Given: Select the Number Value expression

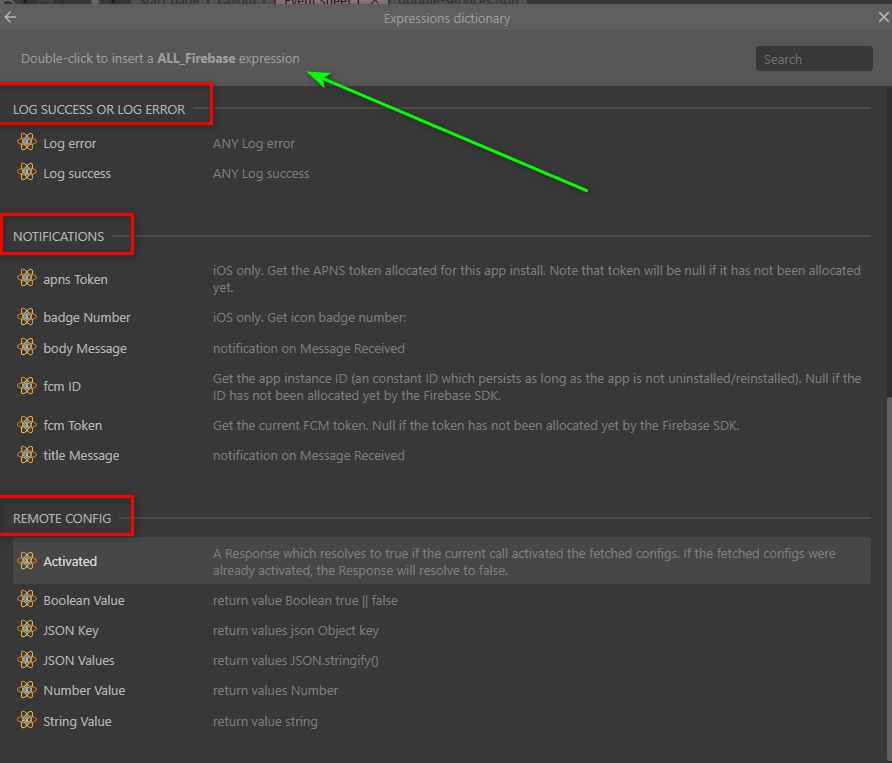Looking at the screenshot, I should pyautogui.click(x=84, y=691).
